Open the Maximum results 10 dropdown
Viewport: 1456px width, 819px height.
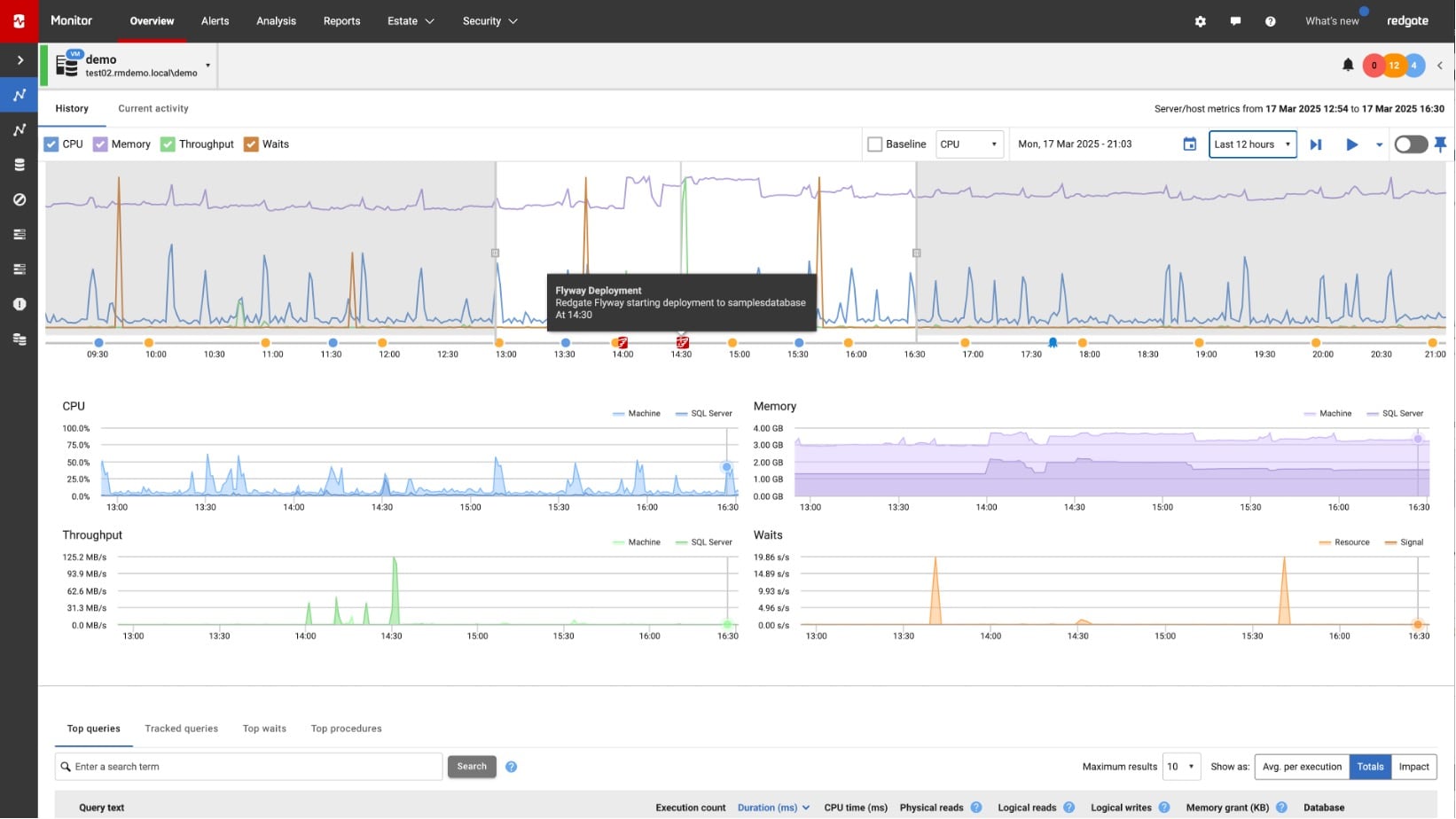1181,767
